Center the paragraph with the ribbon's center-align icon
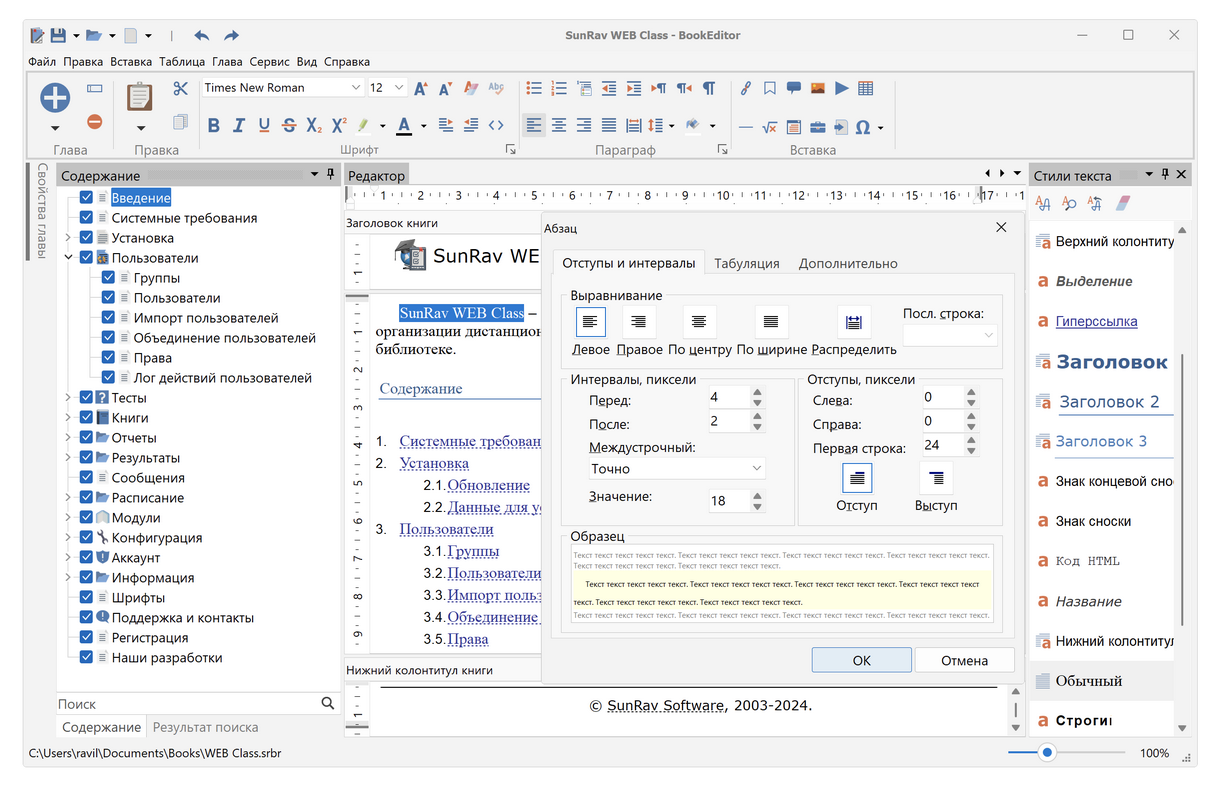This screenshot has height=790, width=1226. tap(559, 126)
